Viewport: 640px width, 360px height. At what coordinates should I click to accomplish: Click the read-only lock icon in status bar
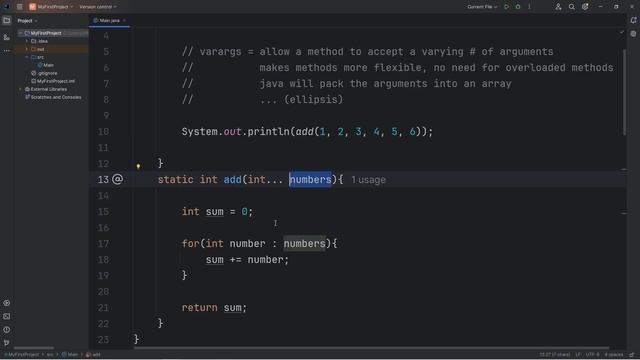coord(632,355)
